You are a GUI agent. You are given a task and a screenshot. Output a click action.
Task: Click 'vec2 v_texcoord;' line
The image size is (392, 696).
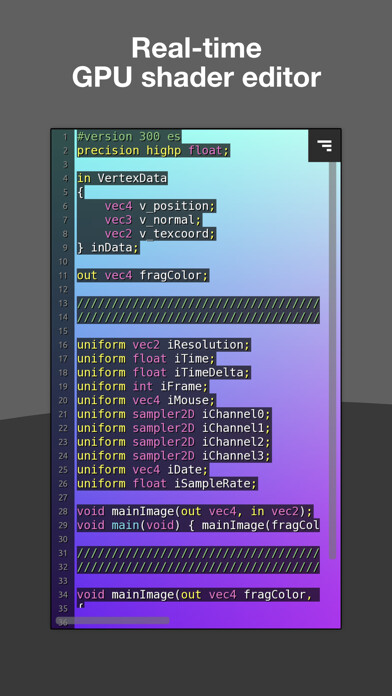(160, 233)
